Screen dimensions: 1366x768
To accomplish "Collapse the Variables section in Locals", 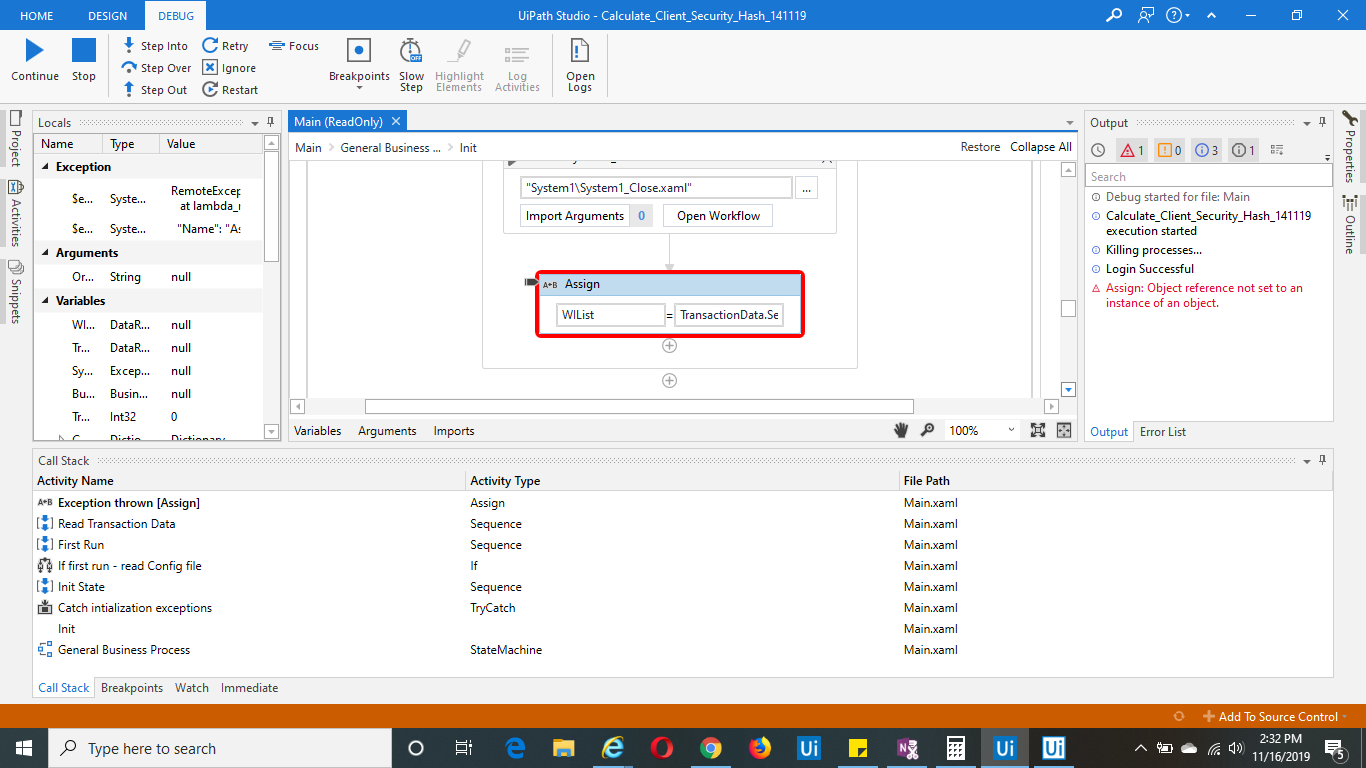I will (45, 300).
